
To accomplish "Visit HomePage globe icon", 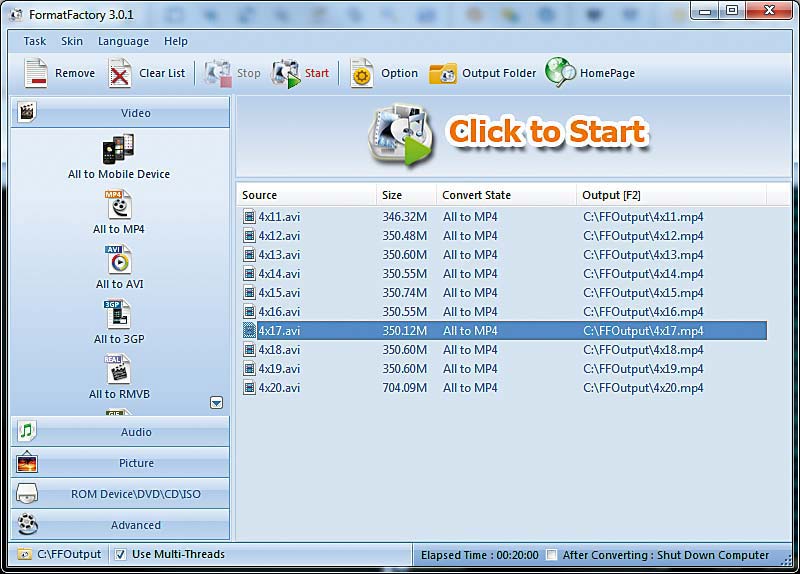I will [x=560, y=72].
